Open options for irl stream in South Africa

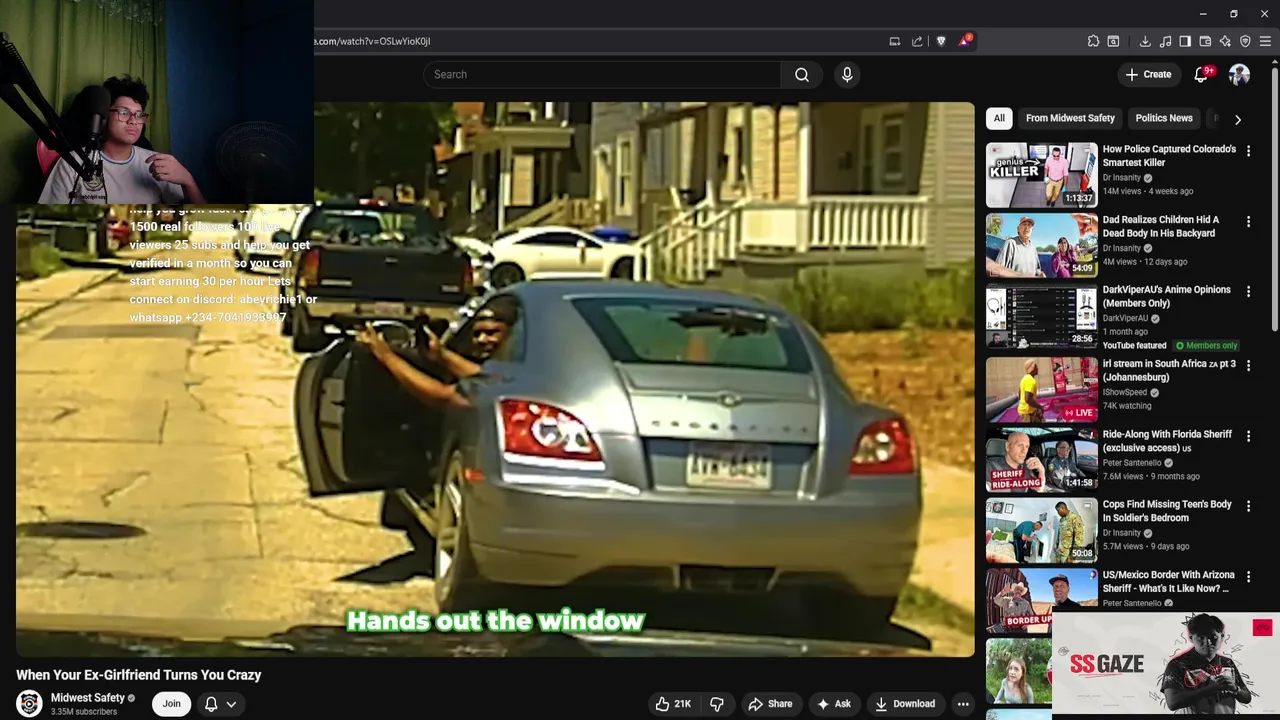click(1248, 365)
